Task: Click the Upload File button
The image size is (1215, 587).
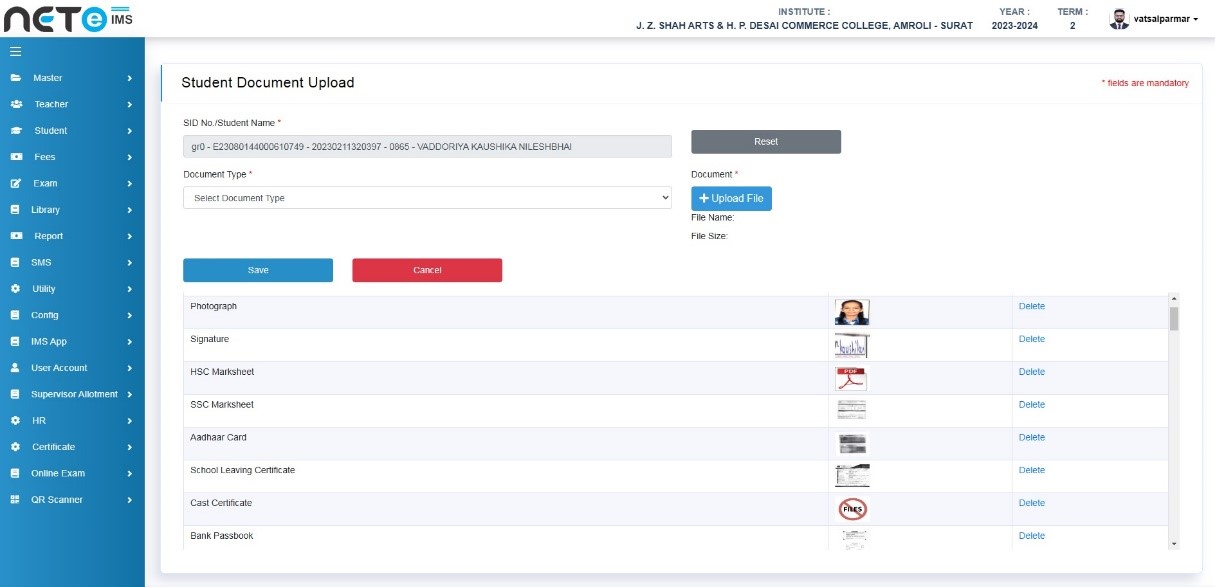Action: click(731, 198)
